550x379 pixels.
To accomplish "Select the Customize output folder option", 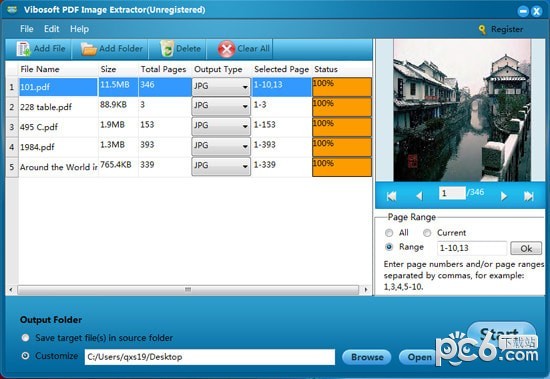I will tap(25, 356).
